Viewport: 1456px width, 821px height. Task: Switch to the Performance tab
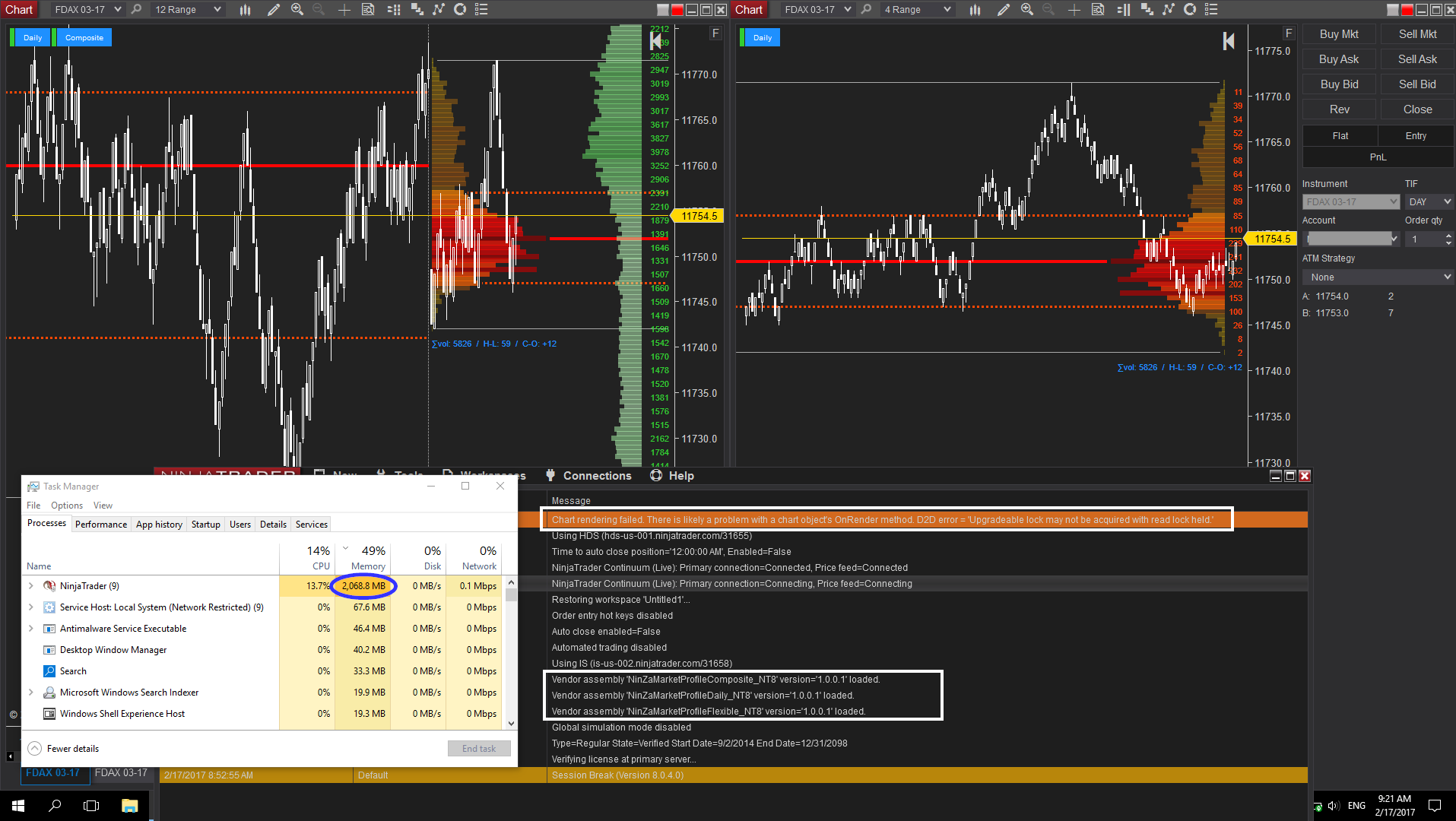(x=101, y=525)
